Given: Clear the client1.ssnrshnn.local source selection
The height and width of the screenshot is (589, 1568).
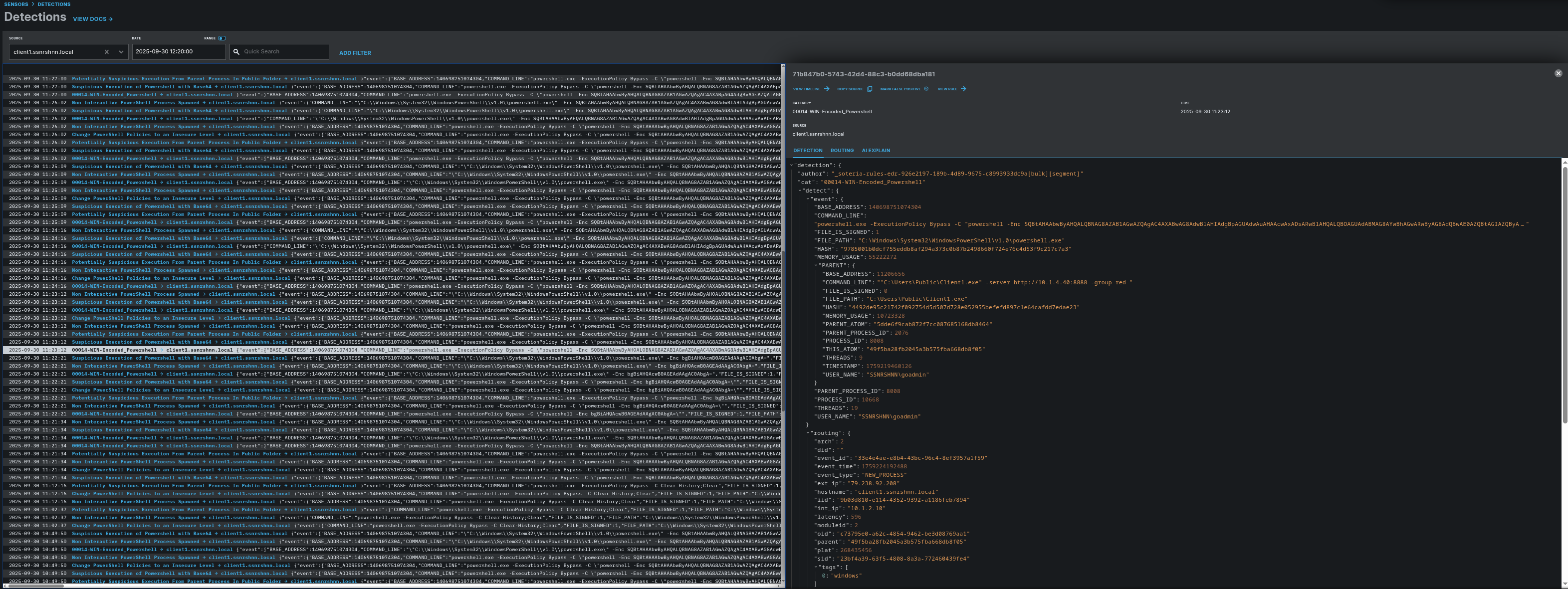Looking at the screenshot, I should point(107,52).
